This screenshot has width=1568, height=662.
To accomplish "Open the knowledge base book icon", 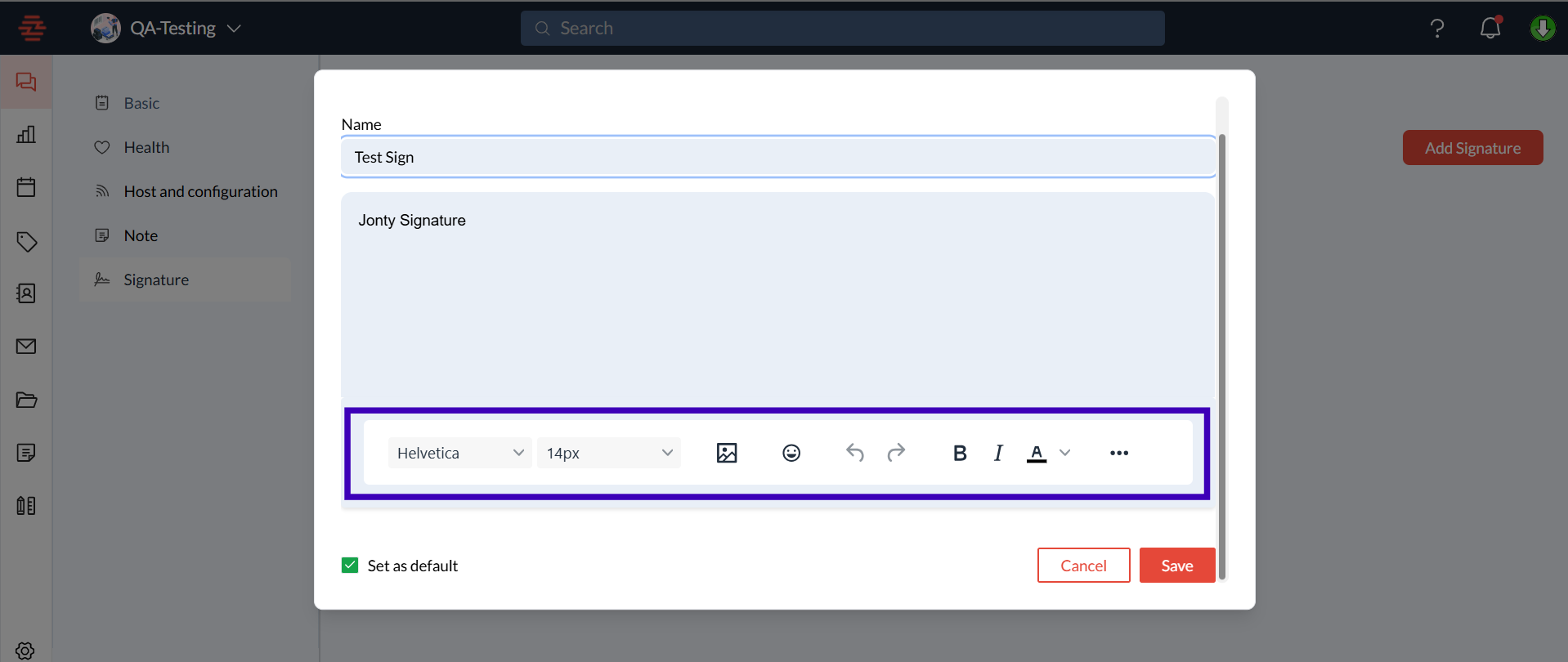I will click(x=26, y=506).
